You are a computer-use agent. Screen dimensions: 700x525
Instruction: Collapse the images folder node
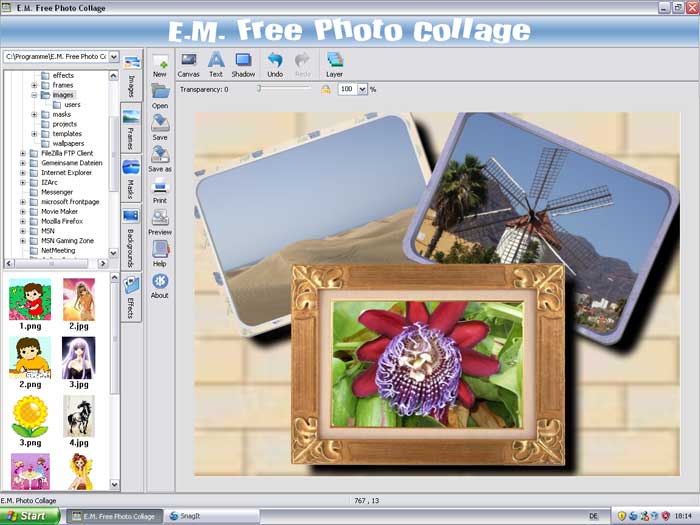(x=34, y=95)
